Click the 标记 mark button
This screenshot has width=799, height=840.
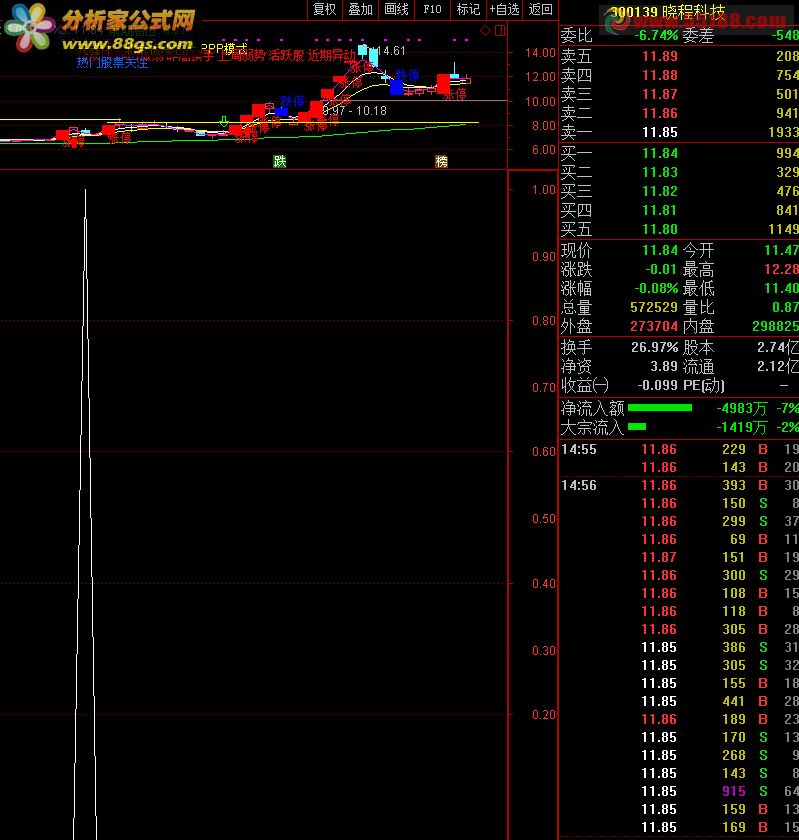(468, 9)
